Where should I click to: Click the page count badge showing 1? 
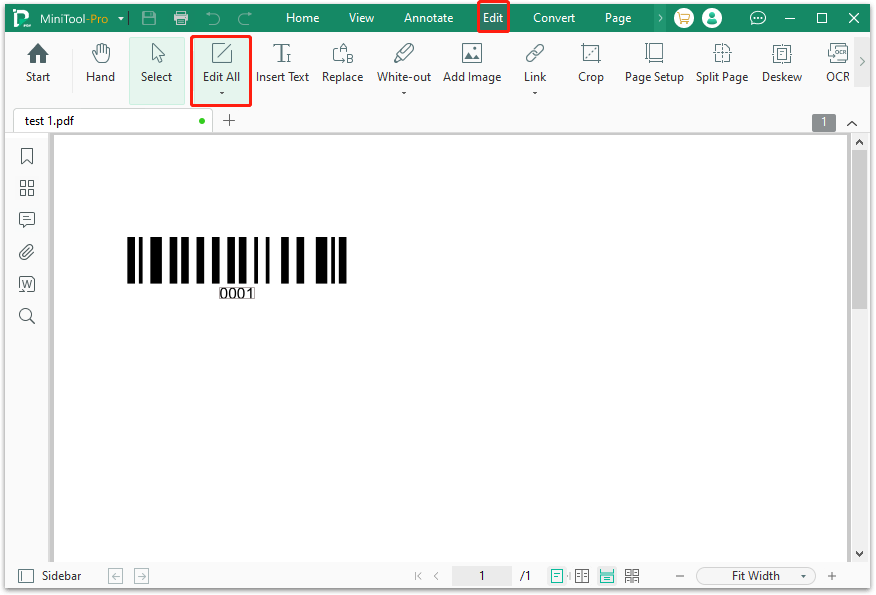823,123
